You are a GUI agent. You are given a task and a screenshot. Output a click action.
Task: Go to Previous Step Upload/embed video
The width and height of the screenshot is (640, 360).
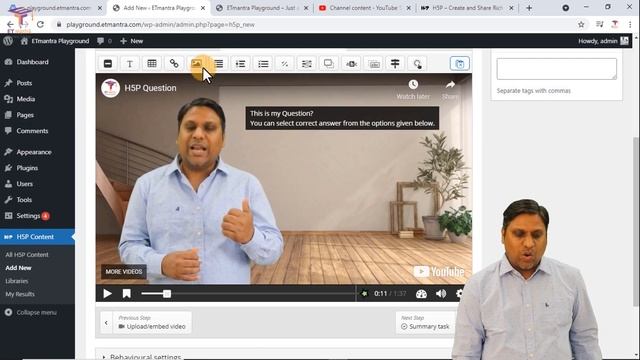146,322
